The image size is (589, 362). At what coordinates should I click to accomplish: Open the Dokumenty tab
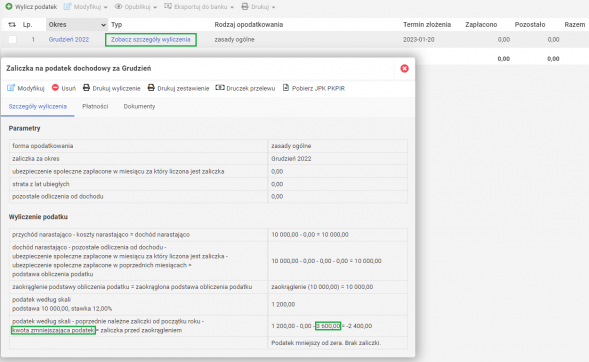pos(139,106)
